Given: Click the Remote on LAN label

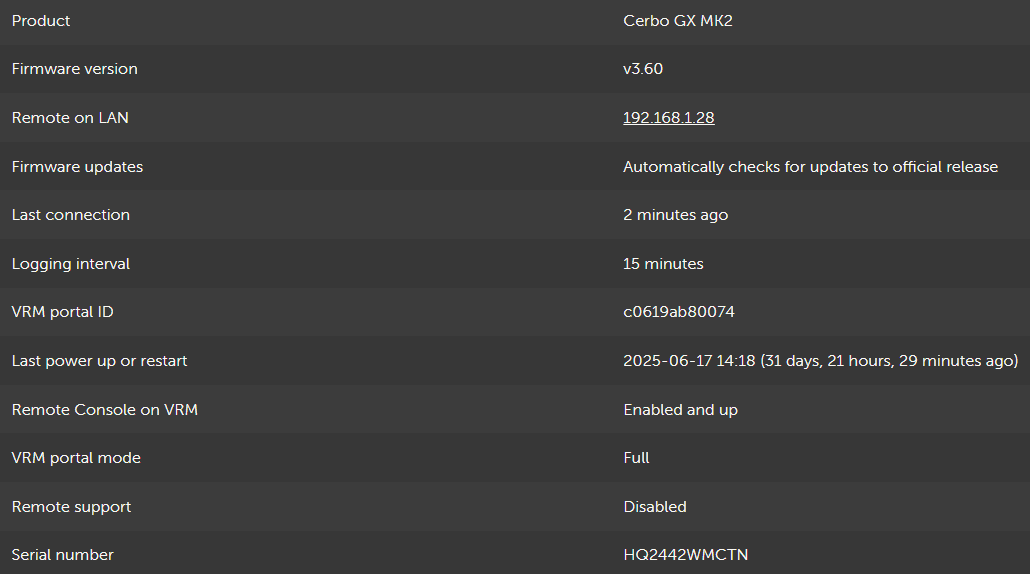Looking at the screenshot, I should [x=70, y=118].
